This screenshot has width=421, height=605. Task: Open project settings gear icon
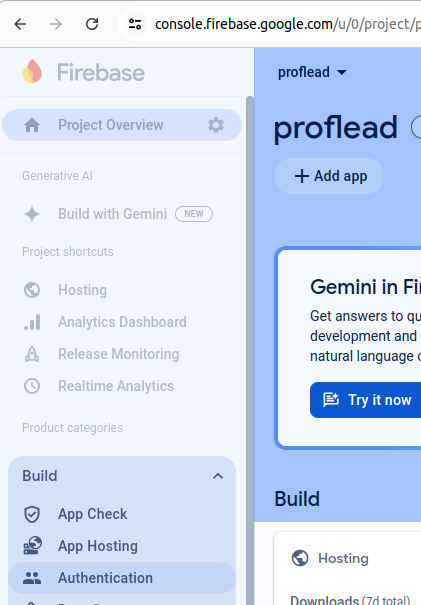point(216,125)
